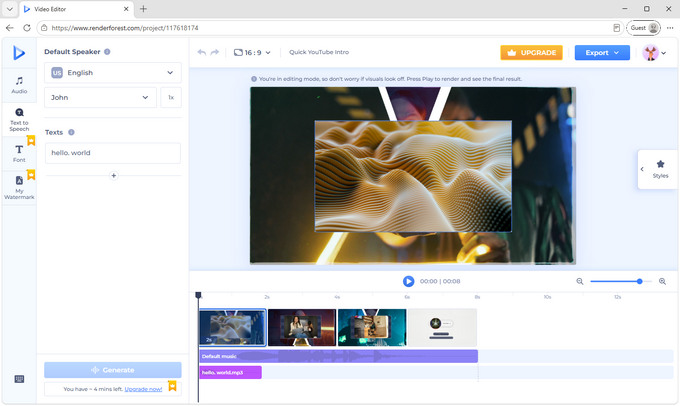Screen dimensions: 680x406
Task: Select the third scene thumbnail
Action: (x=372, y=327)
